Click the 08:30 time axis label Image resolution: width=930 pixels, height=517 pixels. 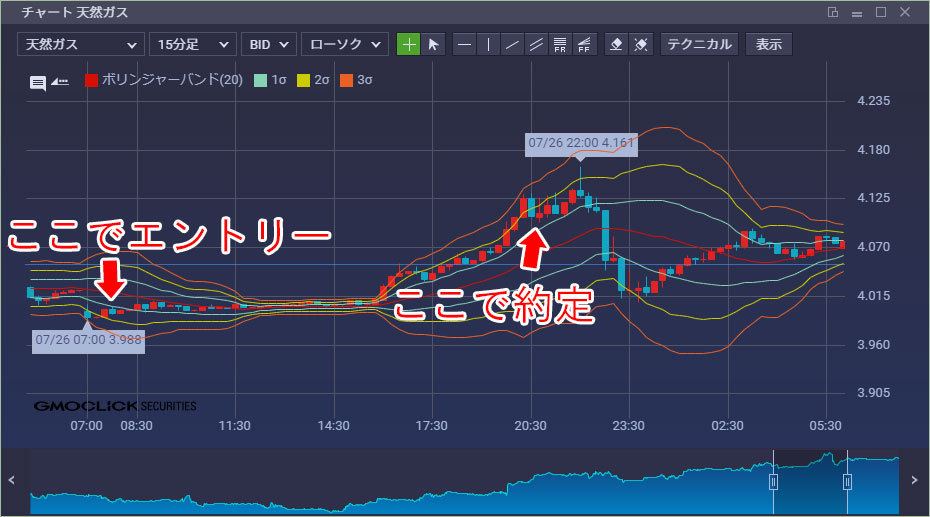136,426
